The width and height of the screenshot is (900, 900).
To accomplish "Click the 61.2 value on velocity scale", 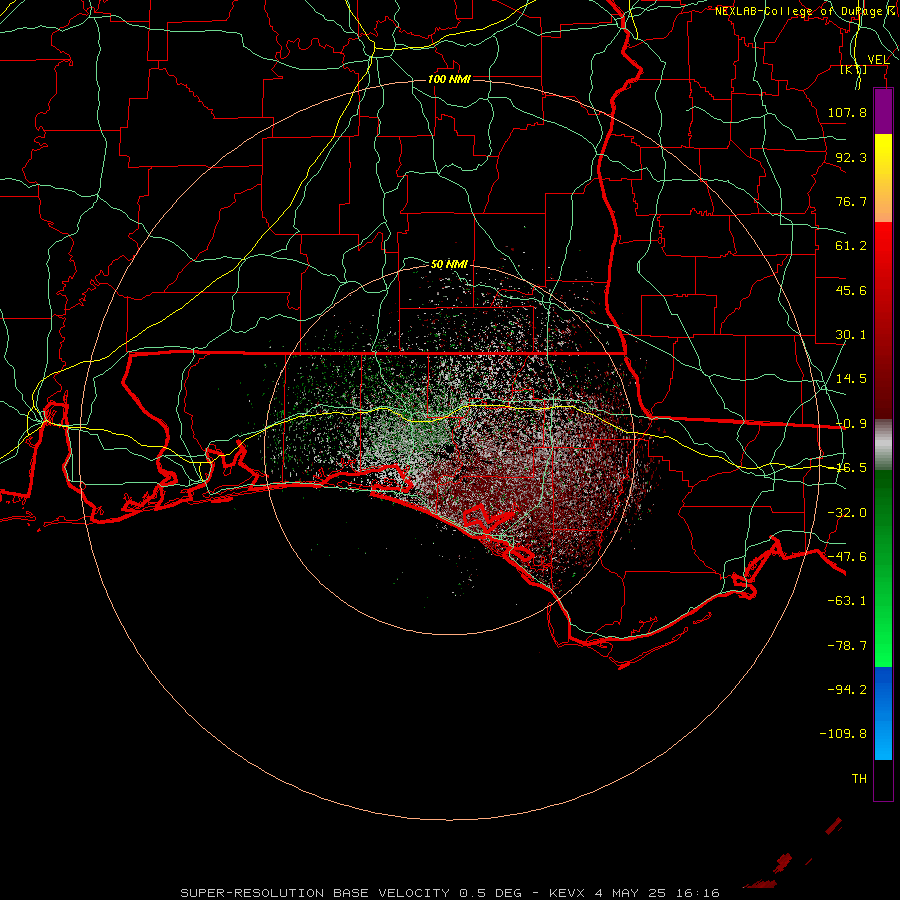I will (x=851, y=246).
